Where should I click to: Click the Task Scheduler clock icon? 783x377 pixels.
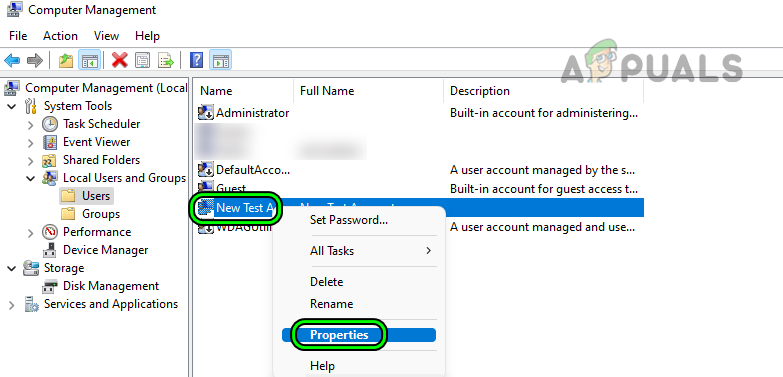49,124
